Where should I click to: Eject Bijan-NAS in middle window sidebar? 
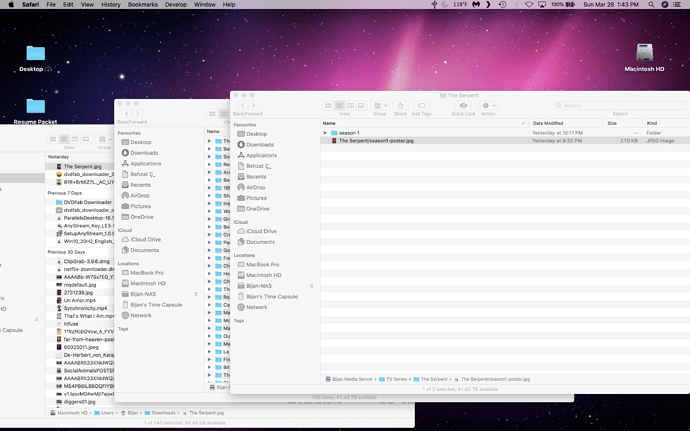196,294
